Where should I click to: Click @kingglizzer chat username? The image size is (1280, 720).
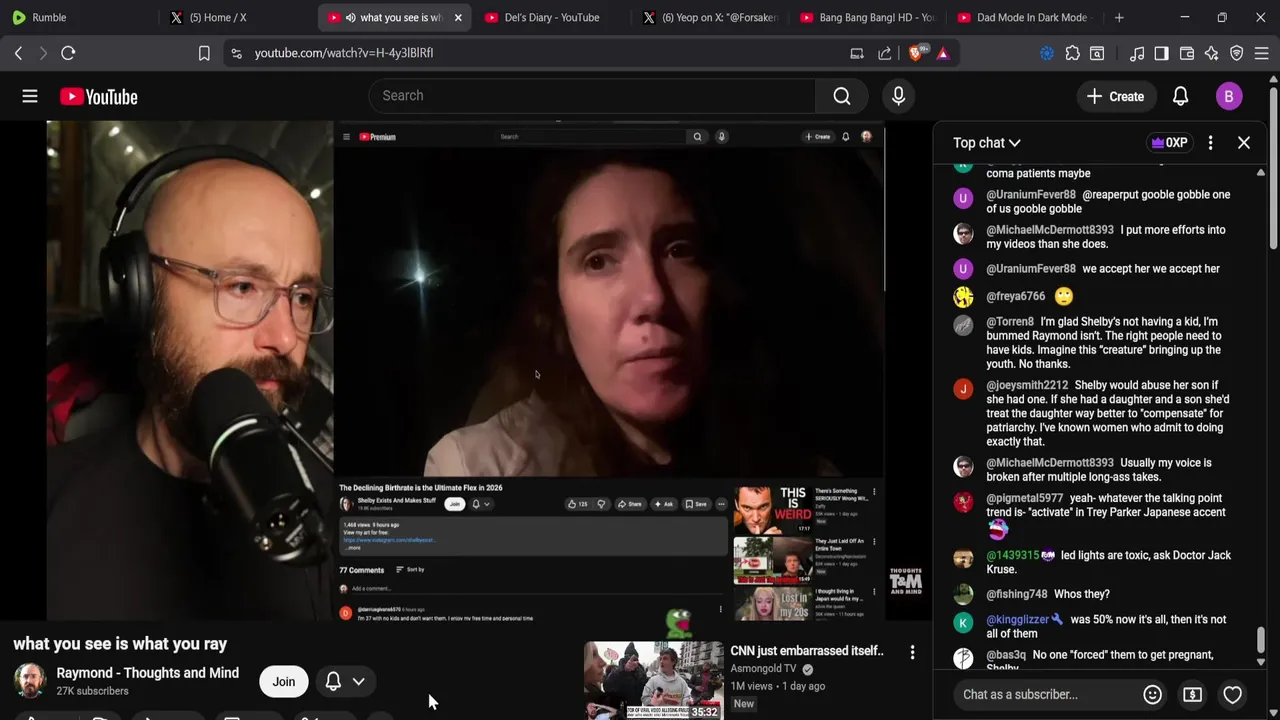[1018, 620]
